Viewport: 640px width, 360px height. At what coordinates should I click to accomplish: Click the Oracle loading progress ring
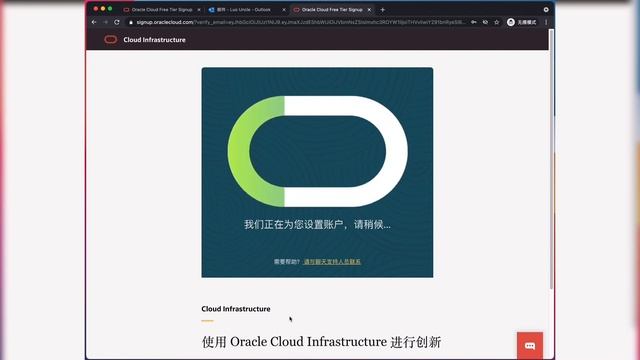(318, 151)
